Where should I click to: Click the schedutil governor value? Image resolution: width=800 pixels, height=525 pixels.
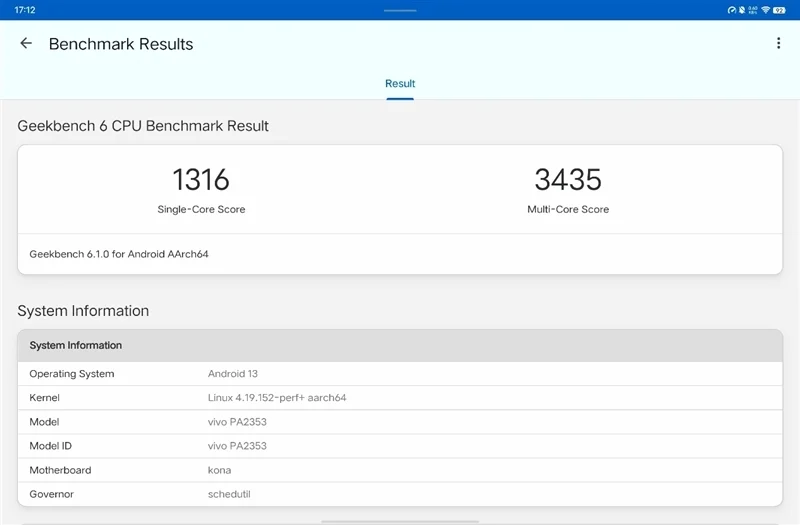click(x=229, y=494)
